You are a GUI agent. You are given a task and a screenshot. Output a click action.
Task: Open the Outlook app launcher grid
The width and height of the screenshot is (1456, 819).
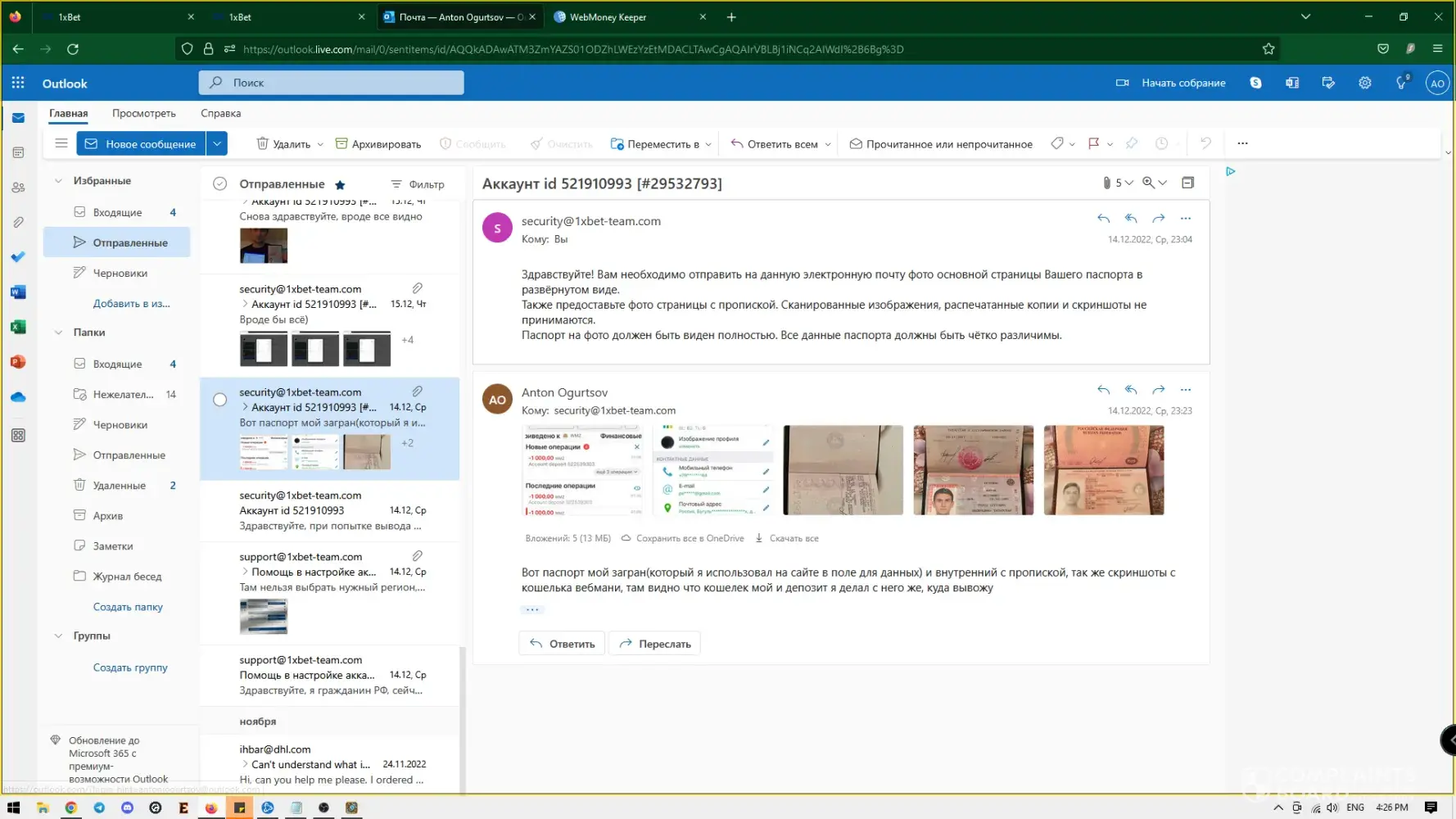tap(18, 83)
